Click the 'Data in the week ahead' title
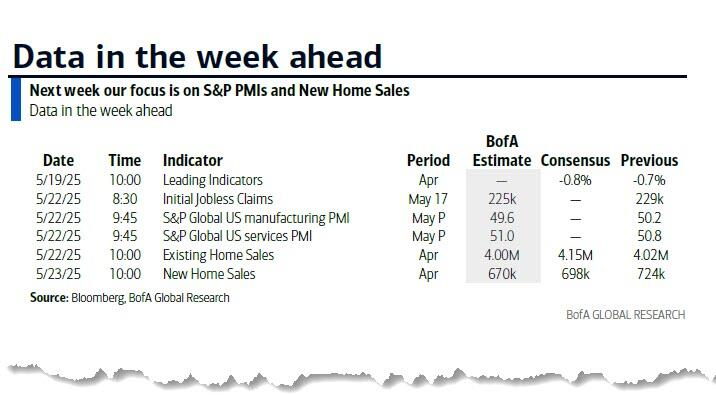 coord(197,57)
